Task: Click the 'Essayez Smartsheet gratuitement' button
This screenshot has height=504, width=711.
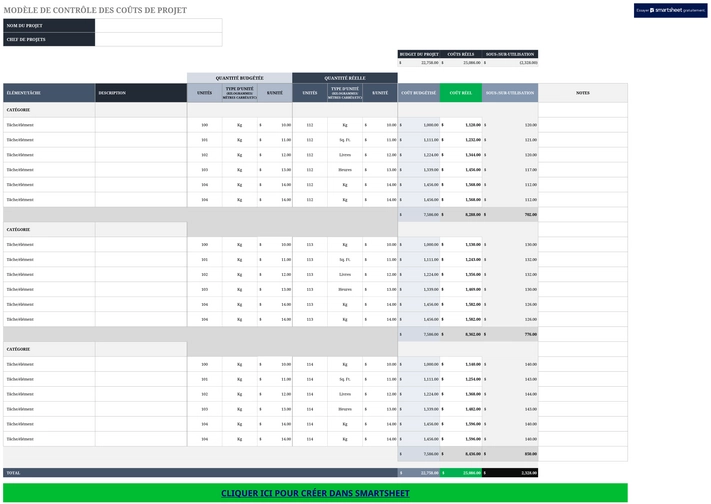Action: click(x=670, y=10)
